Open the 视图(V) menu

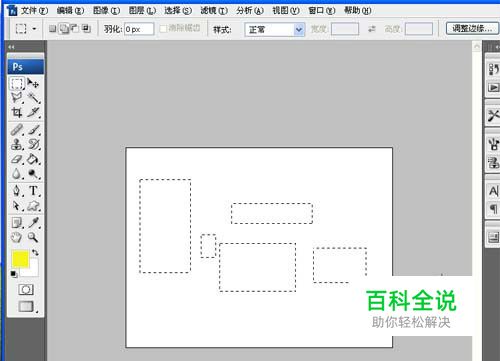pyautogui.click(x=286, y=11)
